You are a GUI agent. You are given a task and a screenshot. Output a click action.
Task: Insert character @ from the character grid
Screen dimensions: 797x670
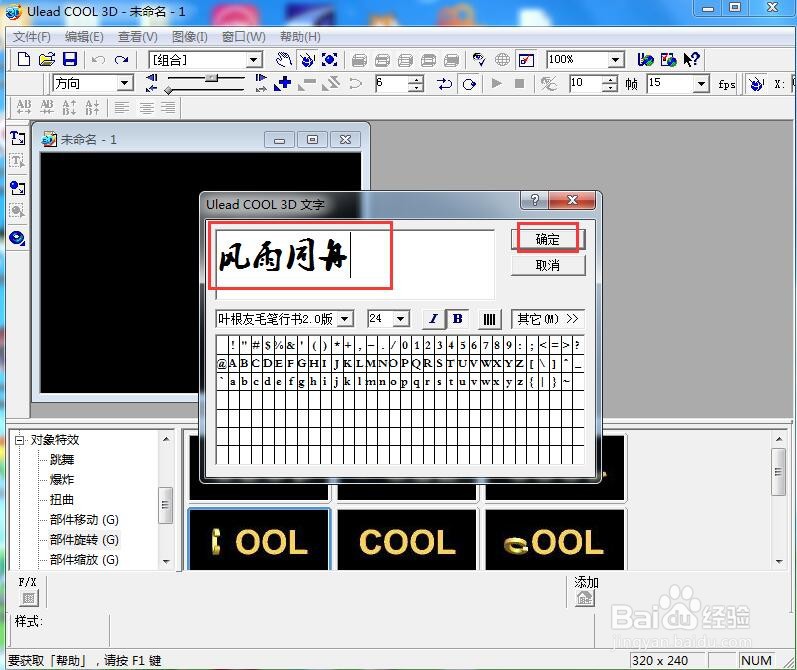click(222, 363)
